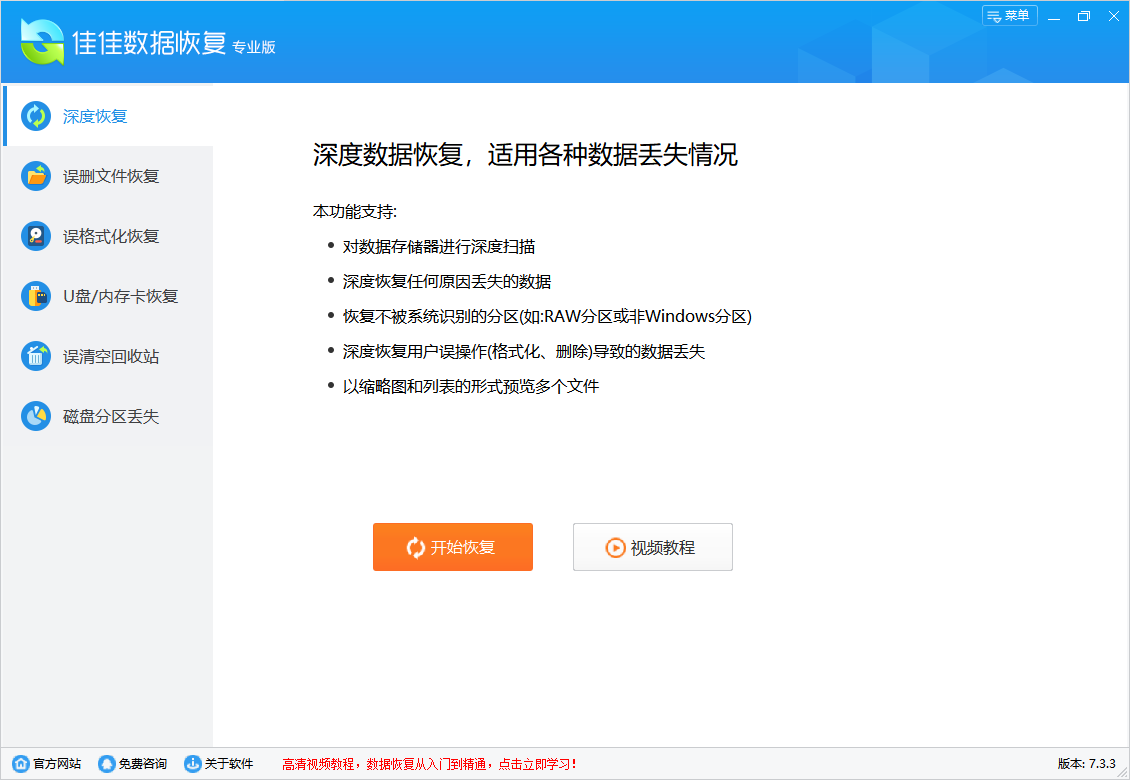
Task: Click the U盘/内存卡恢复 USB drive icon
Action: coord(36,296)
